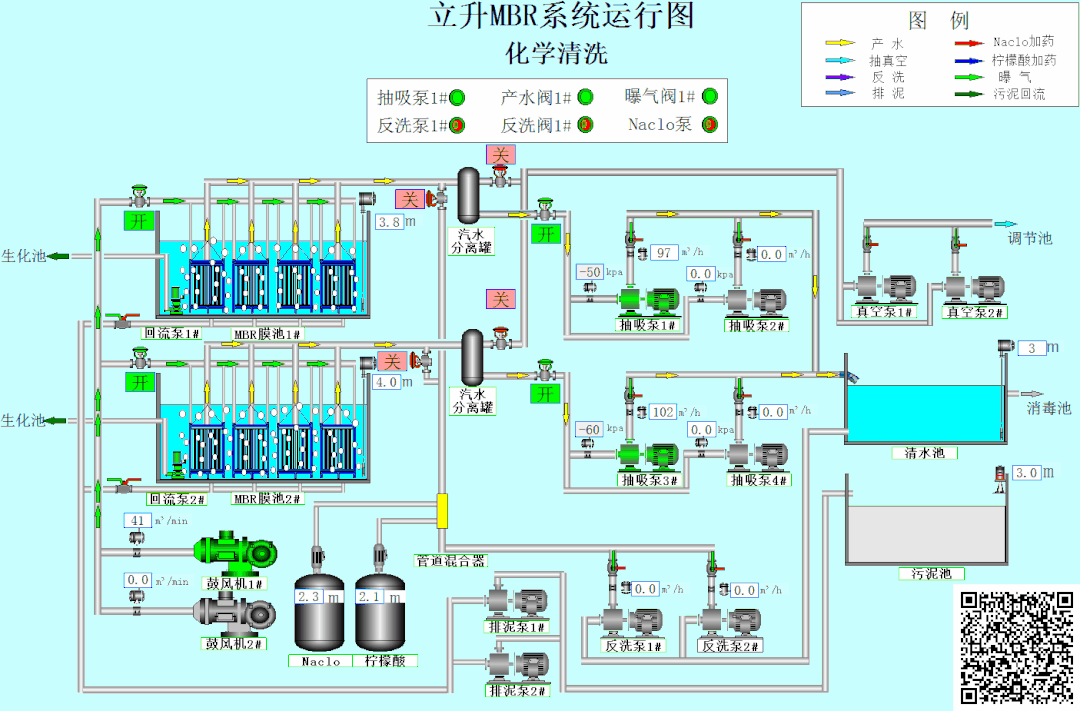Click the Naclo tank 2.3 m level
The image size is (1080, 711).
point(309,597)
